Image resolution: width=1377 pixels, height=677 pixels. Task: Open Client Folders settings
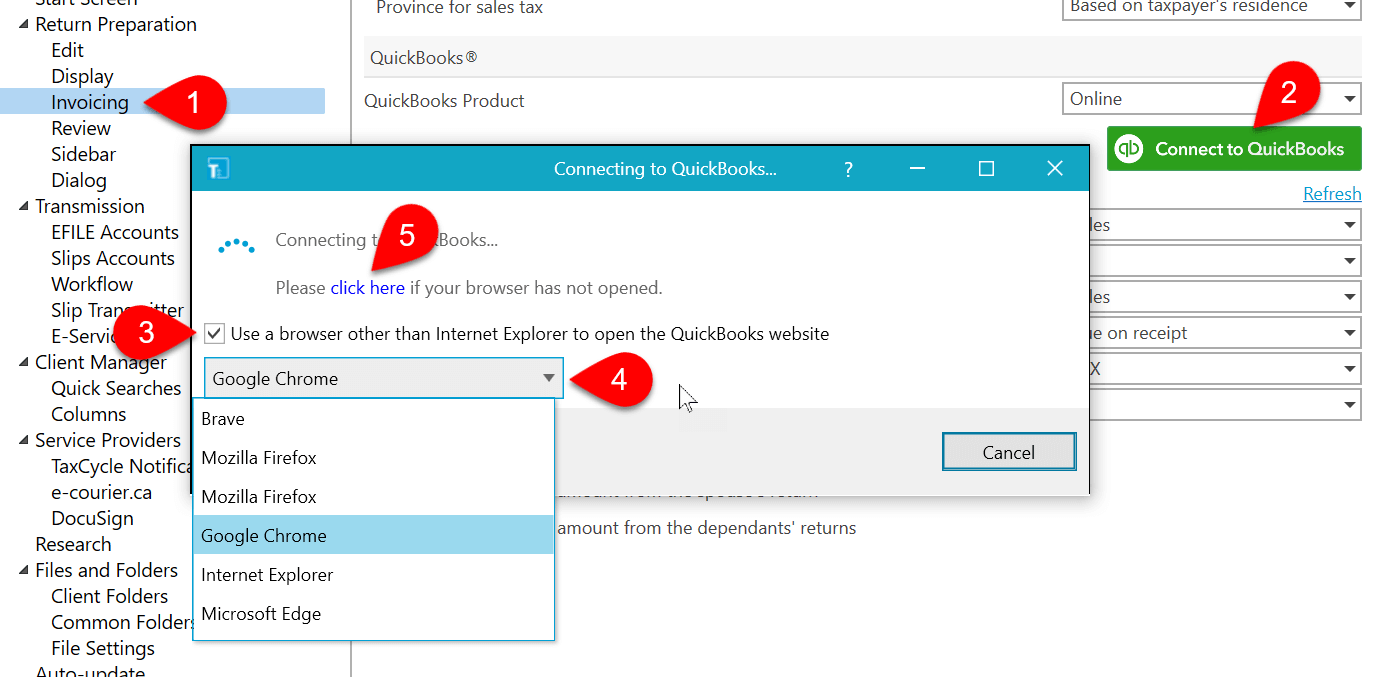[x=110, y=596]
